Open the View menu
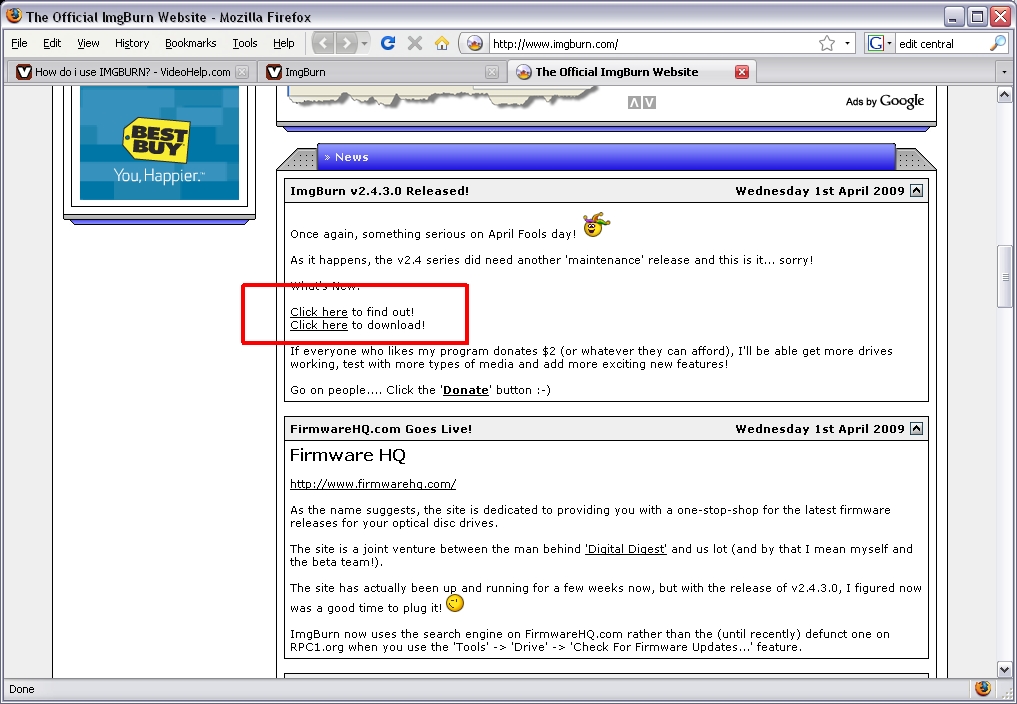This screenshot has height=704, width=1017. [x=88, y=43]
